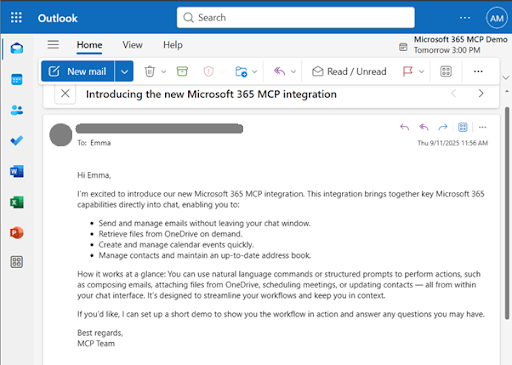The width and height of the screenshot is (512, 365).
Task: Open Apps icon in message header
Action: click(x=463, y=127)
